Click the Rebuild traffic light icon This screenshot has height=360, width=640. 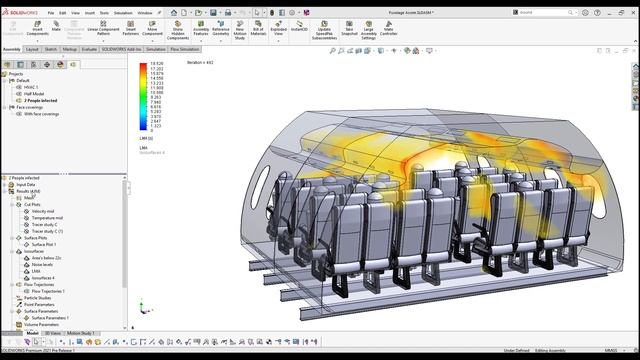pos(272,13)
